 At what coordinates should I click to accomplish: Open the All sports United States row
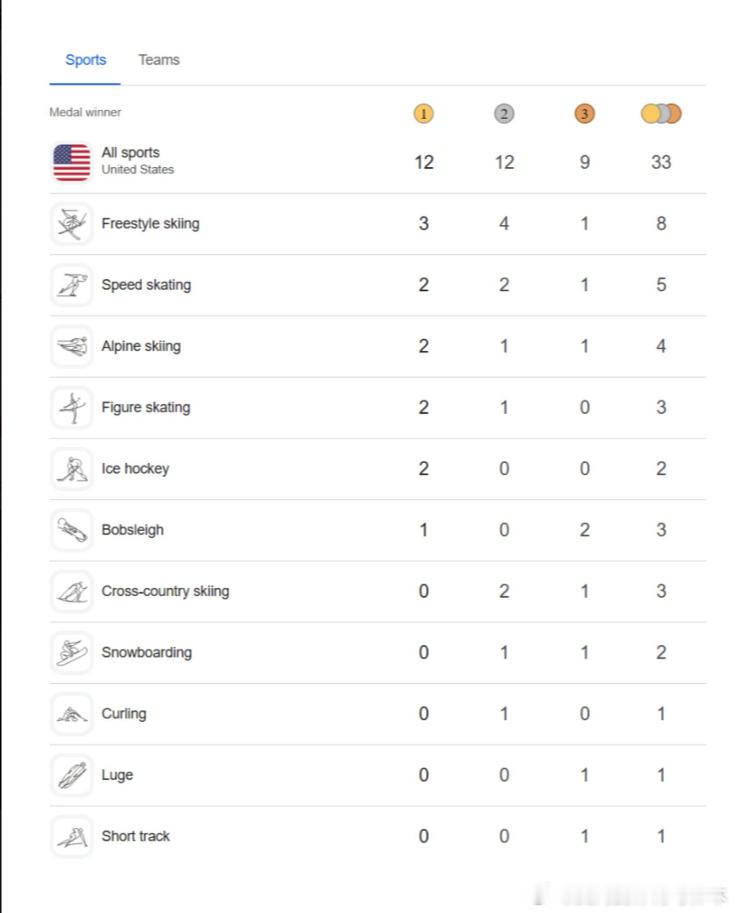point(377,162)
